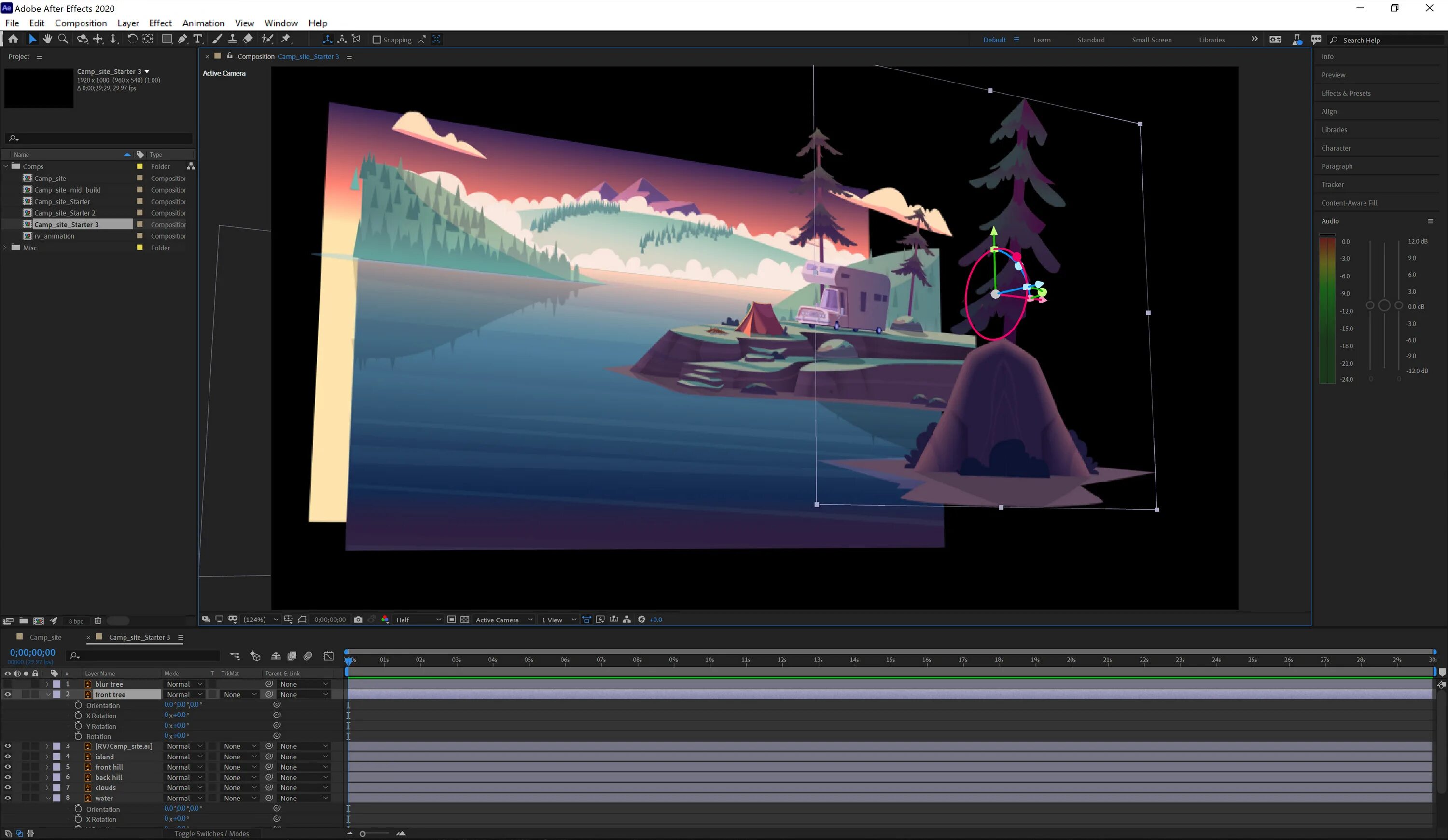Open the Half resolution dropdown
This screenshot has width=1448, height=840.
418,620
